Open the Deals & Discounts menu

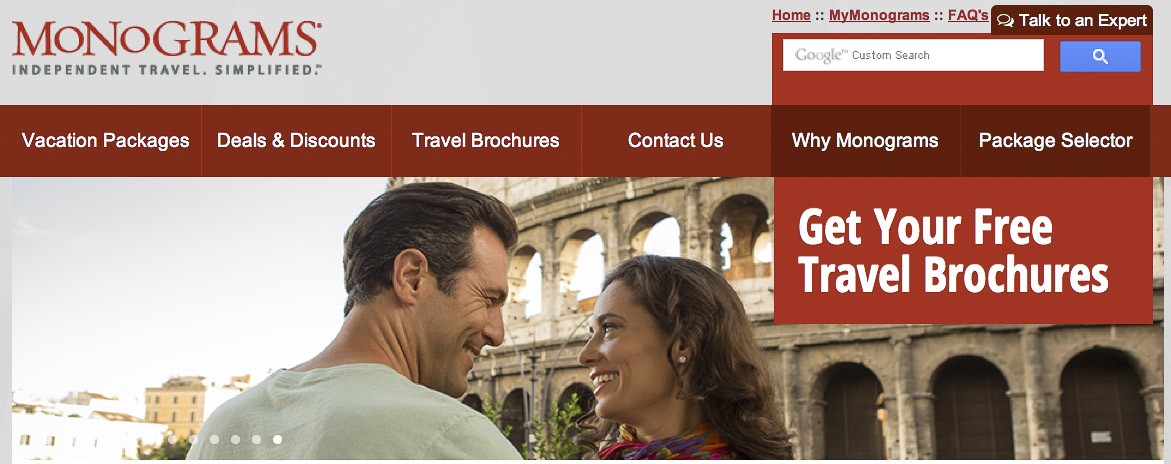[296, 140]
